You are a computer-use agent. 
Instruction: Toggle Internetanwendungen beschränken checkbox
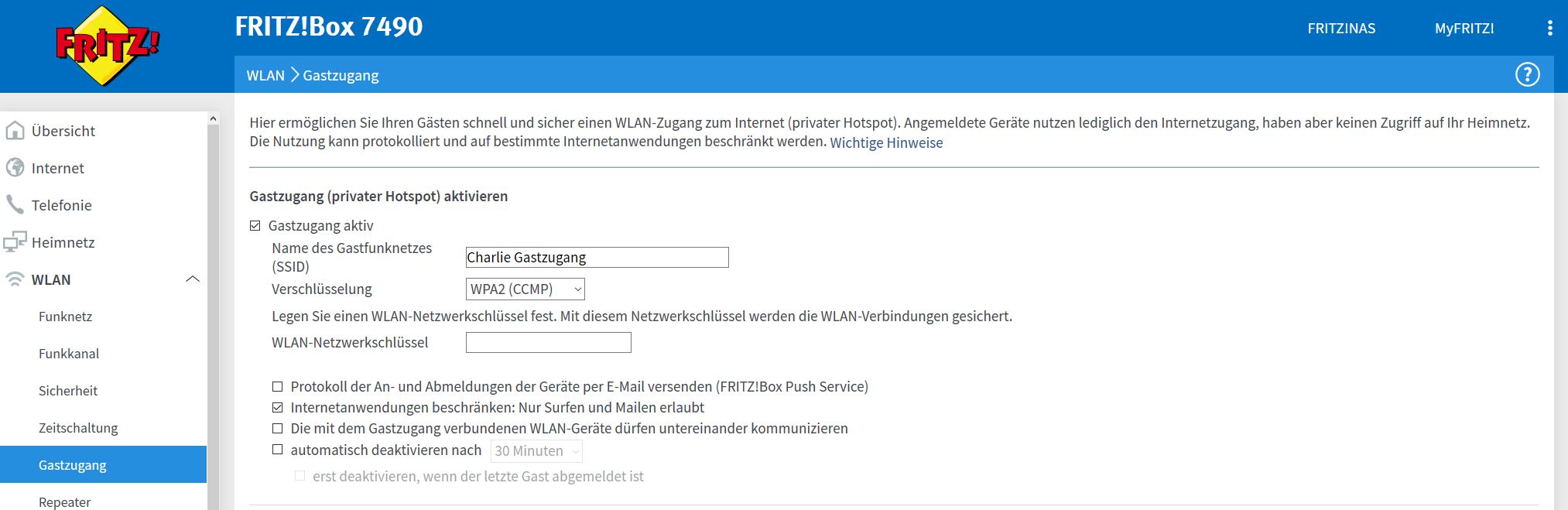point(278,407)
